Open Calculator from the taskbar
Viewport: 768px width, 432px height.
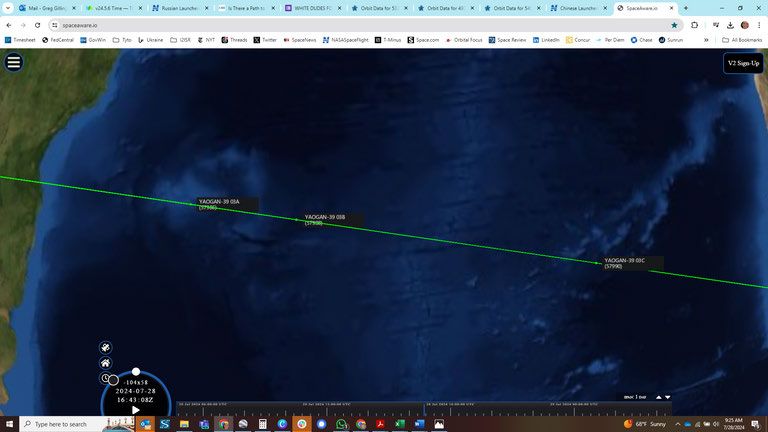(x=263, y=424)
